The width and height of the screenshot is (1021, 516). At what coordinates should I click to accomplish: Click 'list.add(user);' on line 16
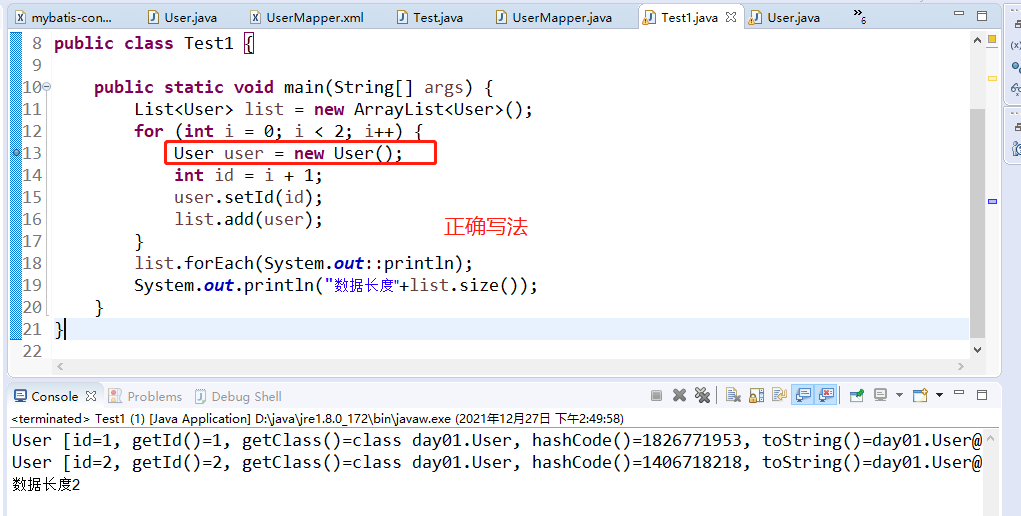[x=248, y=220]
